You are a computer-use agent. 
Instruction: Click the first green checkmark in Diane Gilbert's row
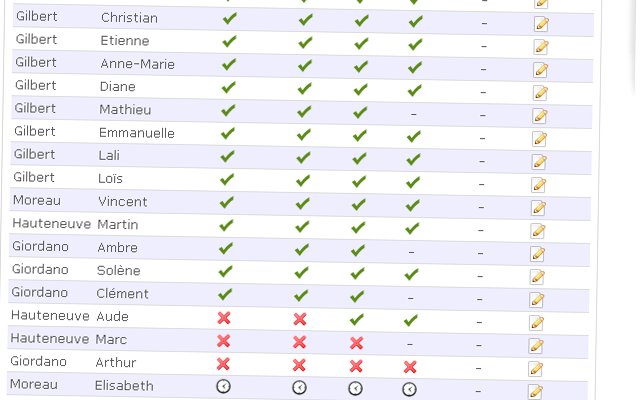pos(229,88)
